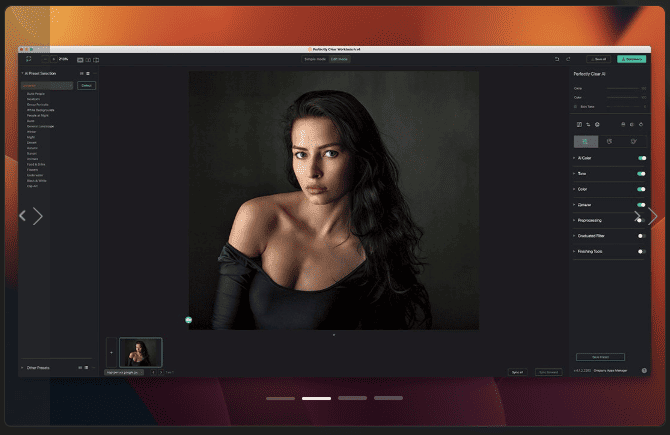Select side-by-side compare view
The width and height of the screenshot is (670, 435).
[x=88, y=60]
